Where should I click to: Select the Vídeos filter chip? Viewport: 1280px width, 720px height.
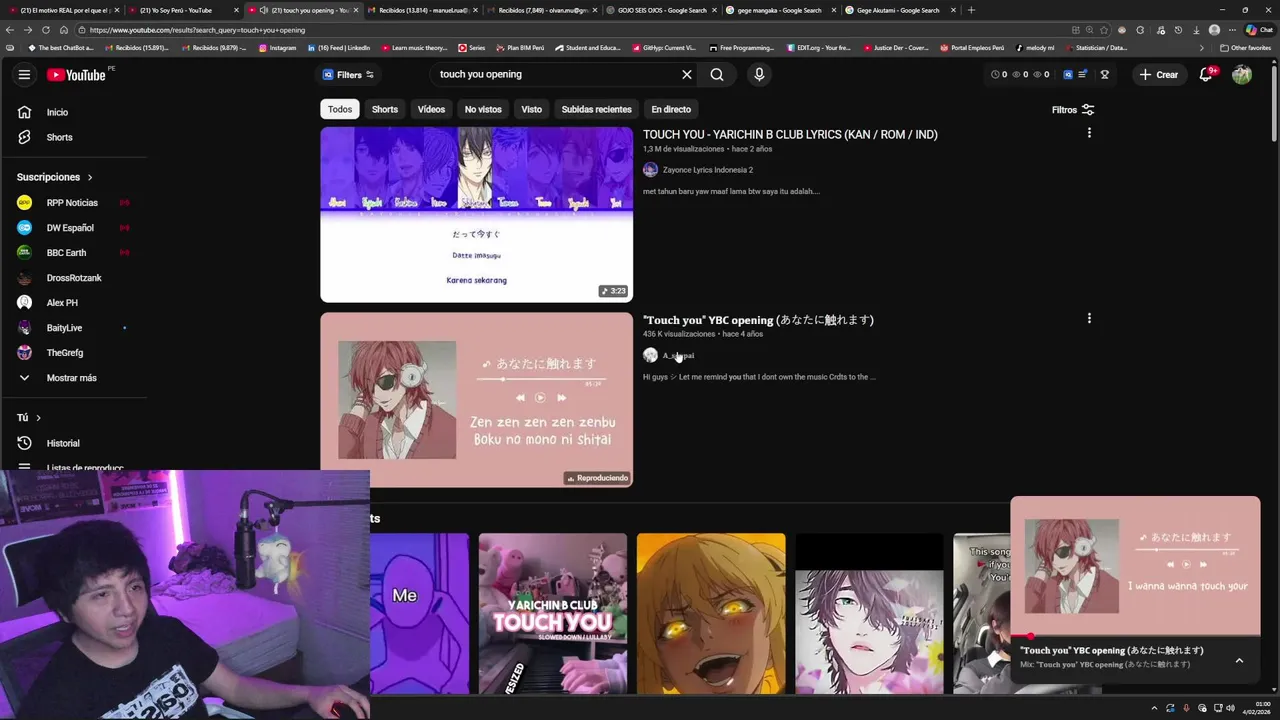431,109
